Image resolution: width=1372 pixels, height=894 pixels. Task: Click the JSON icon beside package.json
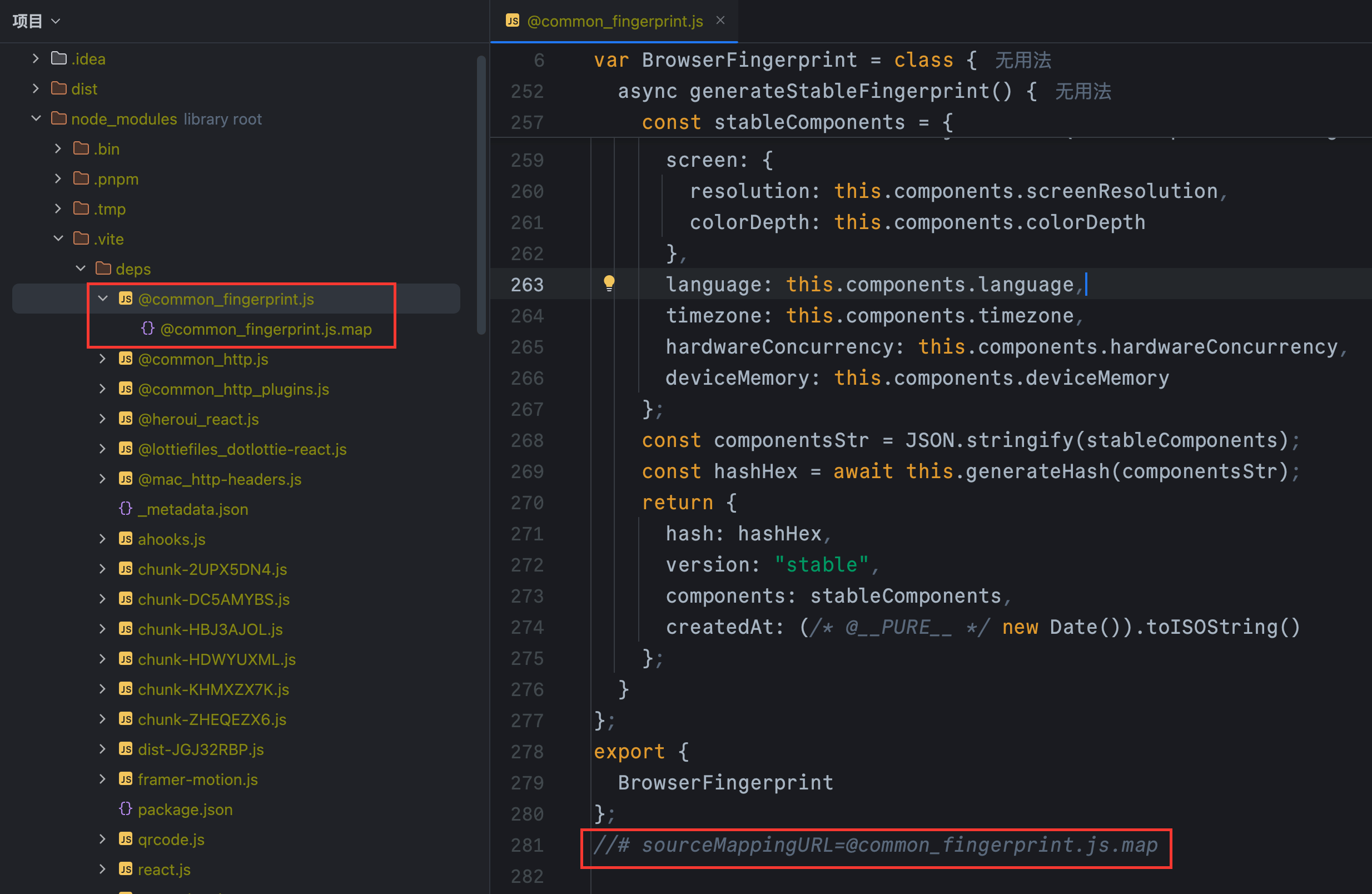pyautogui.click(x=126, y=809)
